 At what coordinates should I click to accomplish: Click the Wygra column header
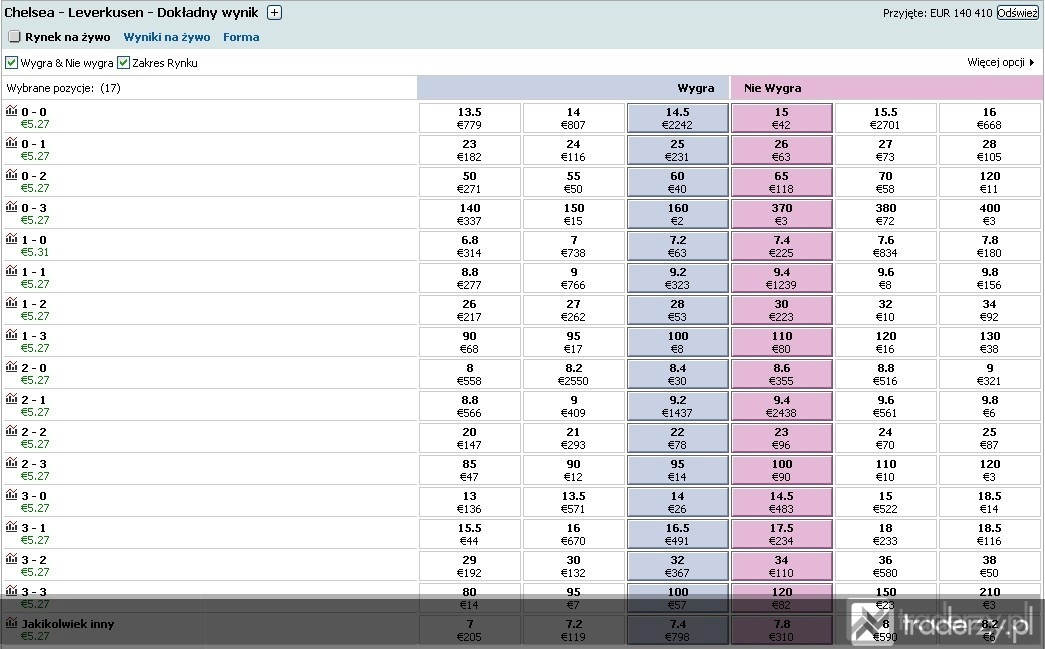pos(695,88)
